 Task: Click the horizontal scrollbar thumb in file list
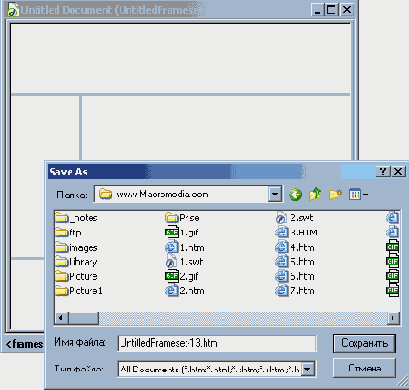pyautogui.click(x=83, y=318)
